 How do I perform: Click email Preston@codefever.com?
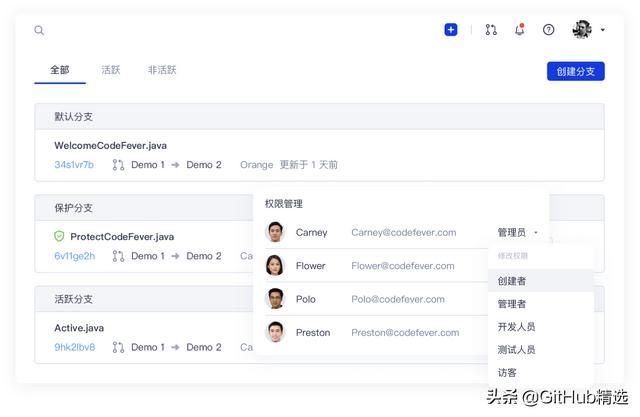(405, 333)
